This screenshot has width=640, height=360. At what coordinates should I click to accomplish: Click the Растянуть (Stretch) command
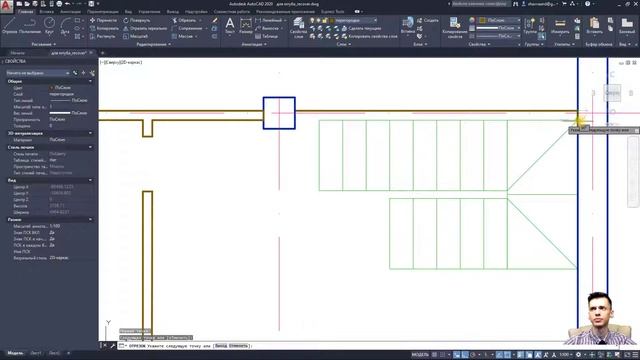pyautogui.click(x=102, y=36)
